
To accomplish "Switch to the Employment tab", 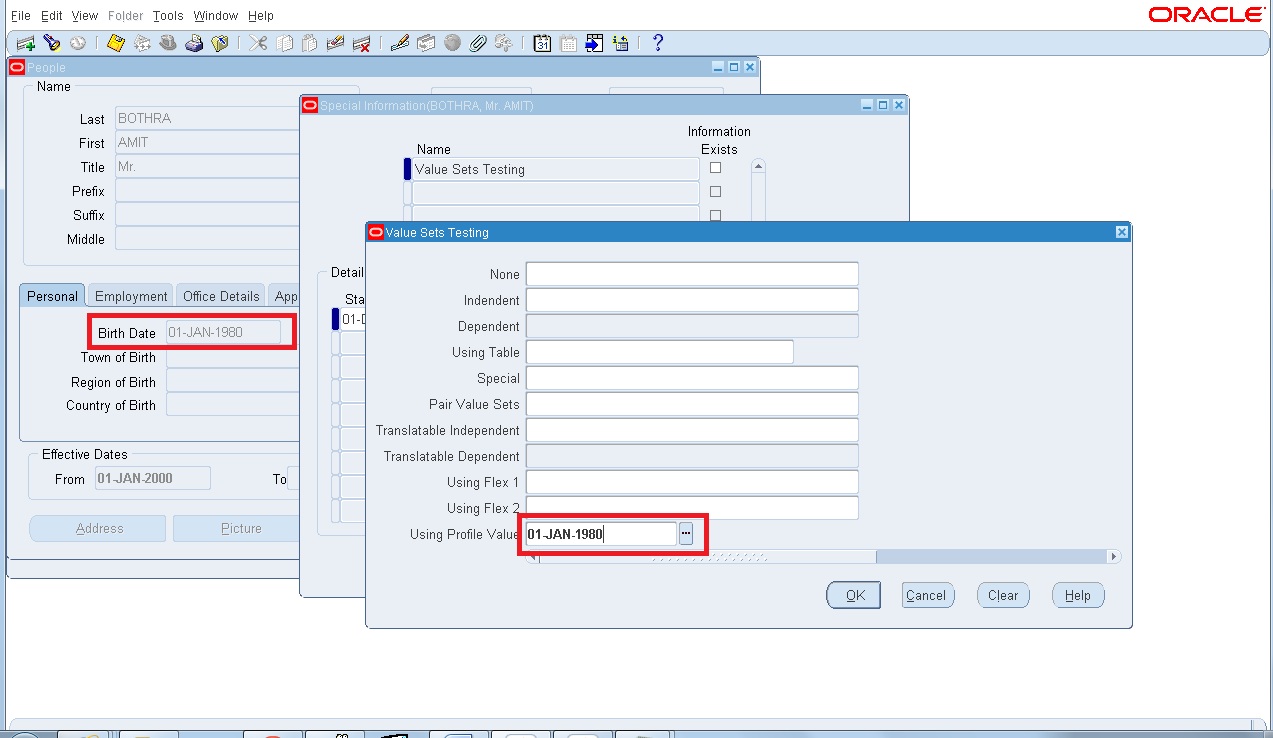I will (129, 295).
